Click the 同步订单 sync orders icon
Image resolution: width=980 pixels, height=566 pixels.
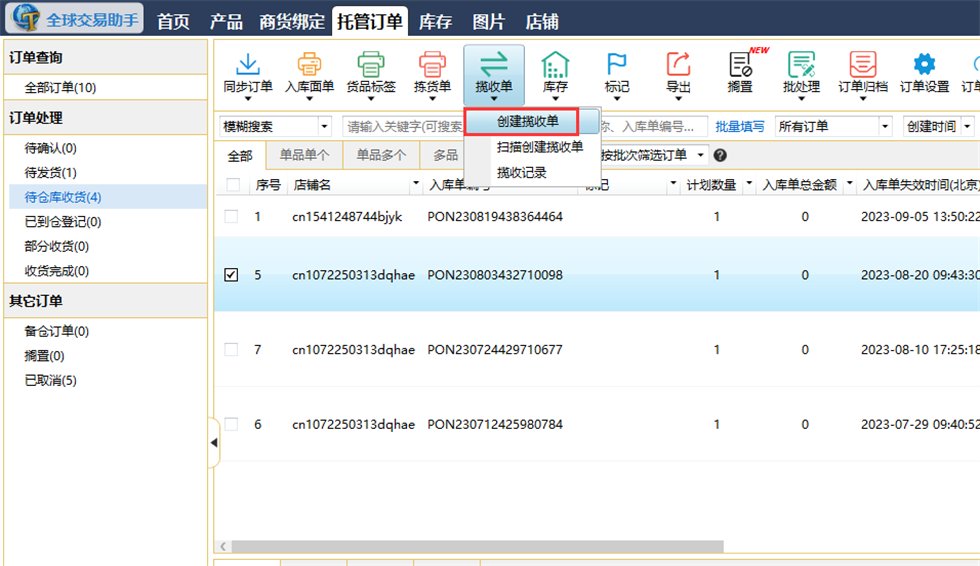click(x=248, y=64)
